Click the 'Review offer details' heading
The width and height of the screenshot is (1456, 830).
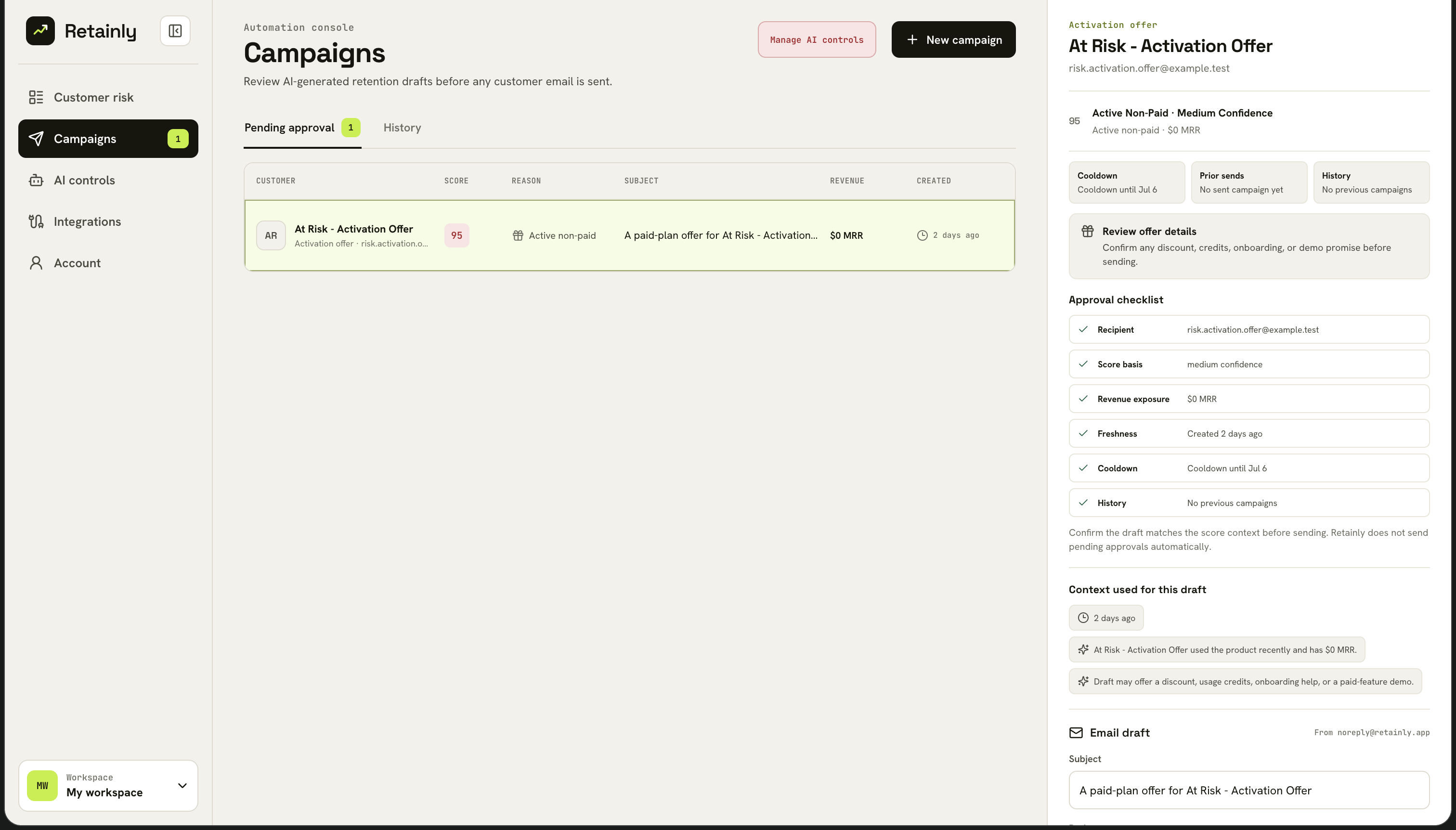1149,232
